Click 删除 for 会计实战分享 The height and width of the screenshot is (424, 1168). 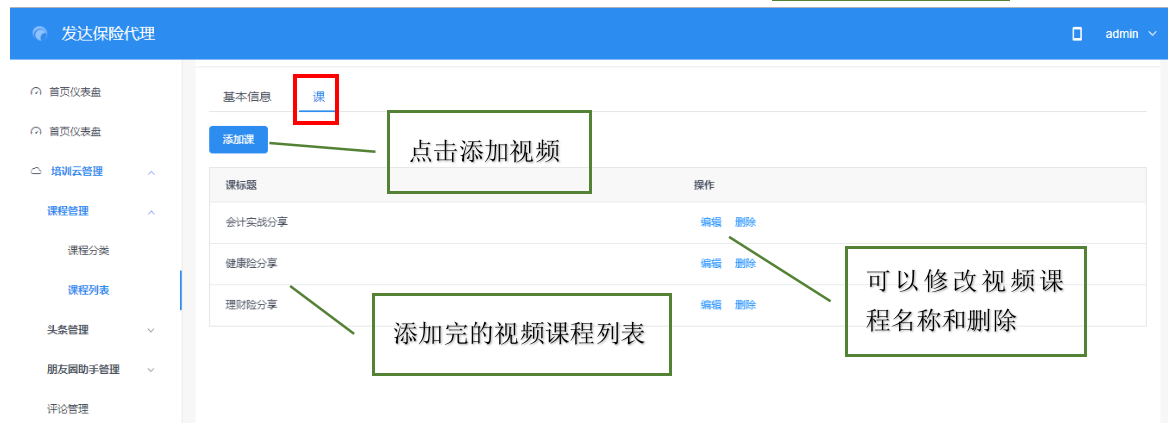tap(745, 222)
